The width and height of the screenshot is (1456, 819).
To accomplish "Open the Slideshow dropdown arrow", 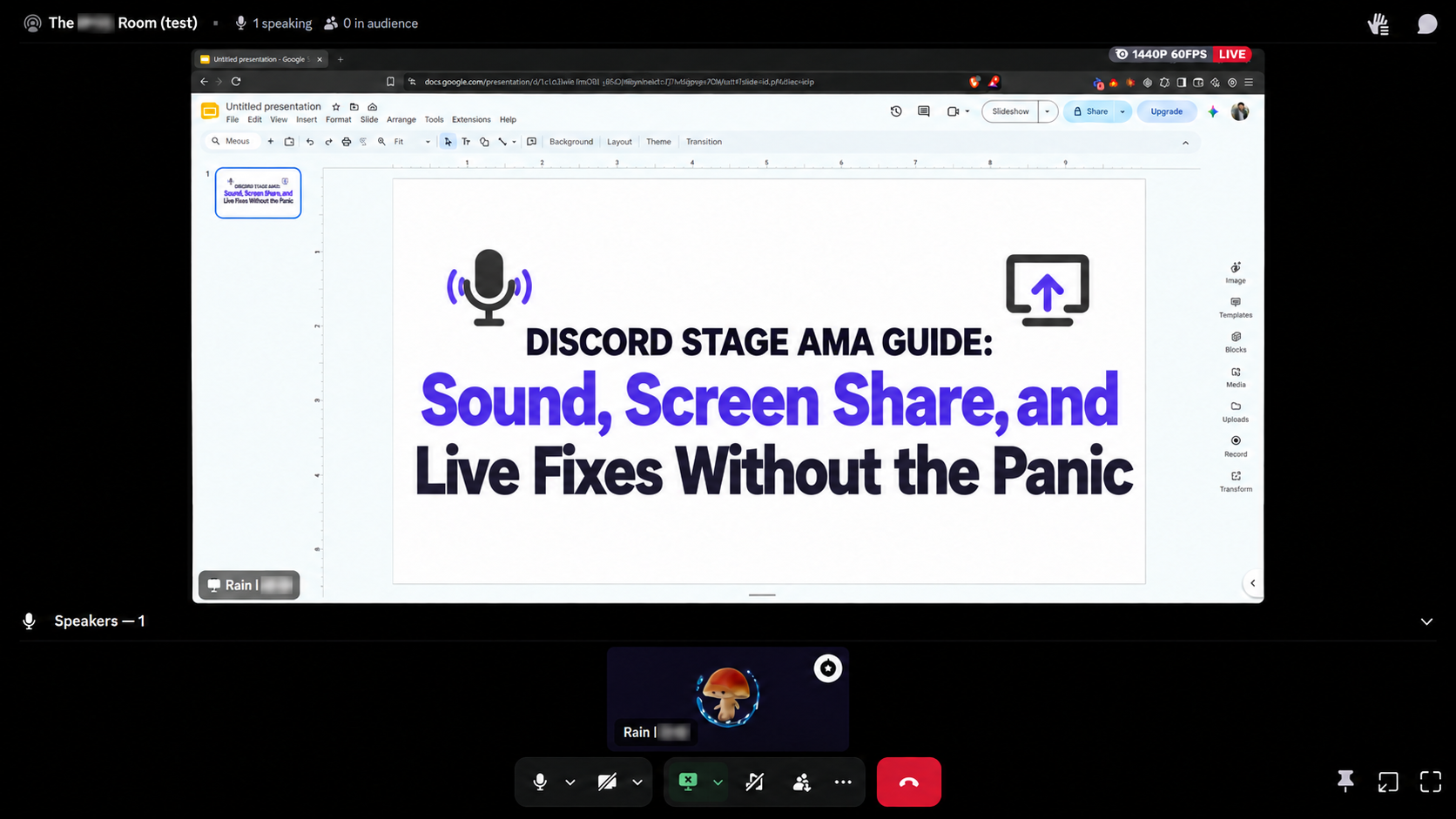I will pos(1048,111).
